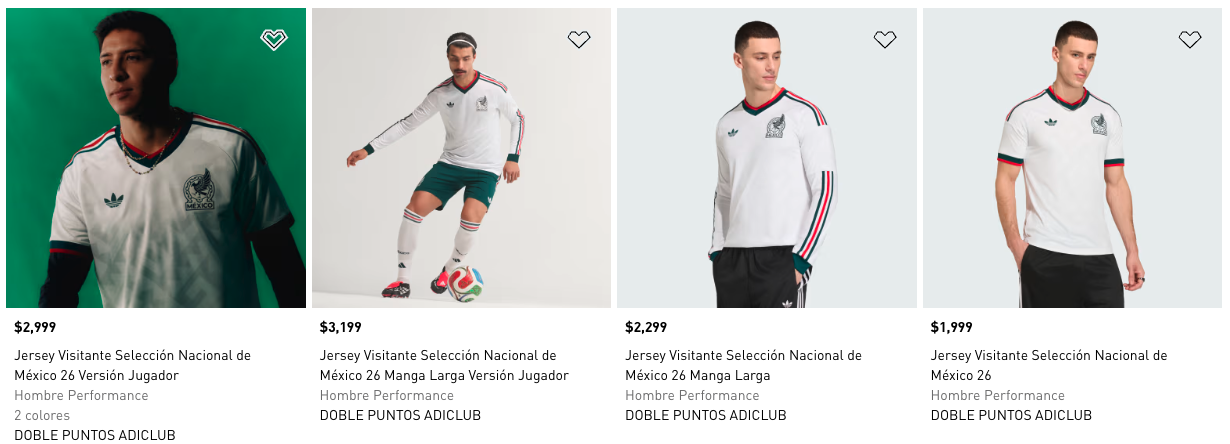Click the $2,999 price label

35,327
